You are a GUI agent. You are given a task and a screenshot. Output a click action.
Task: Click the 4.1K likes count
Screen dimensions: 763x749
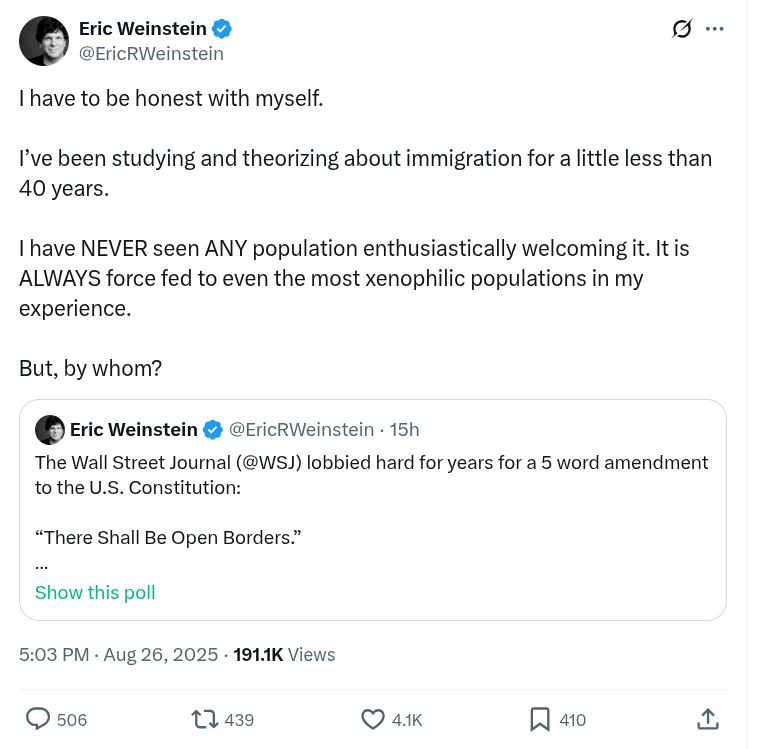[406, 720]
